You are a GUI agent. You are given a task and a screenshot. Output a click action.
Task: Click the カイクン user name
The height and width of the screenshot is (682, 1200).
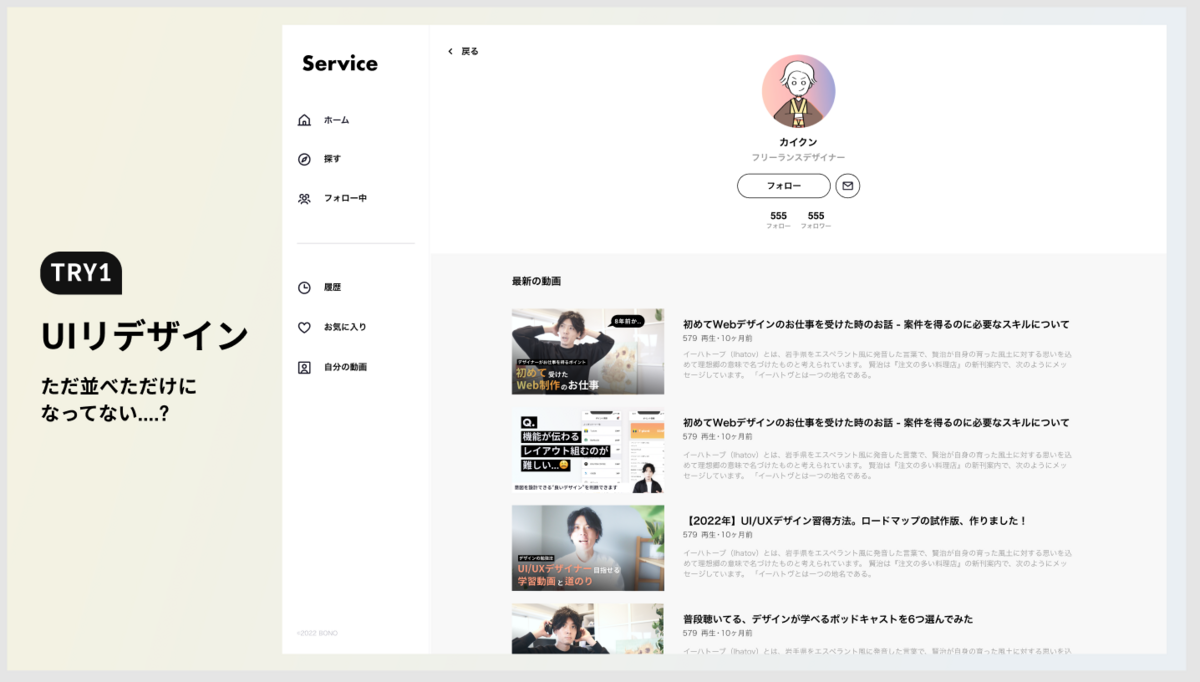coord(798,142)
